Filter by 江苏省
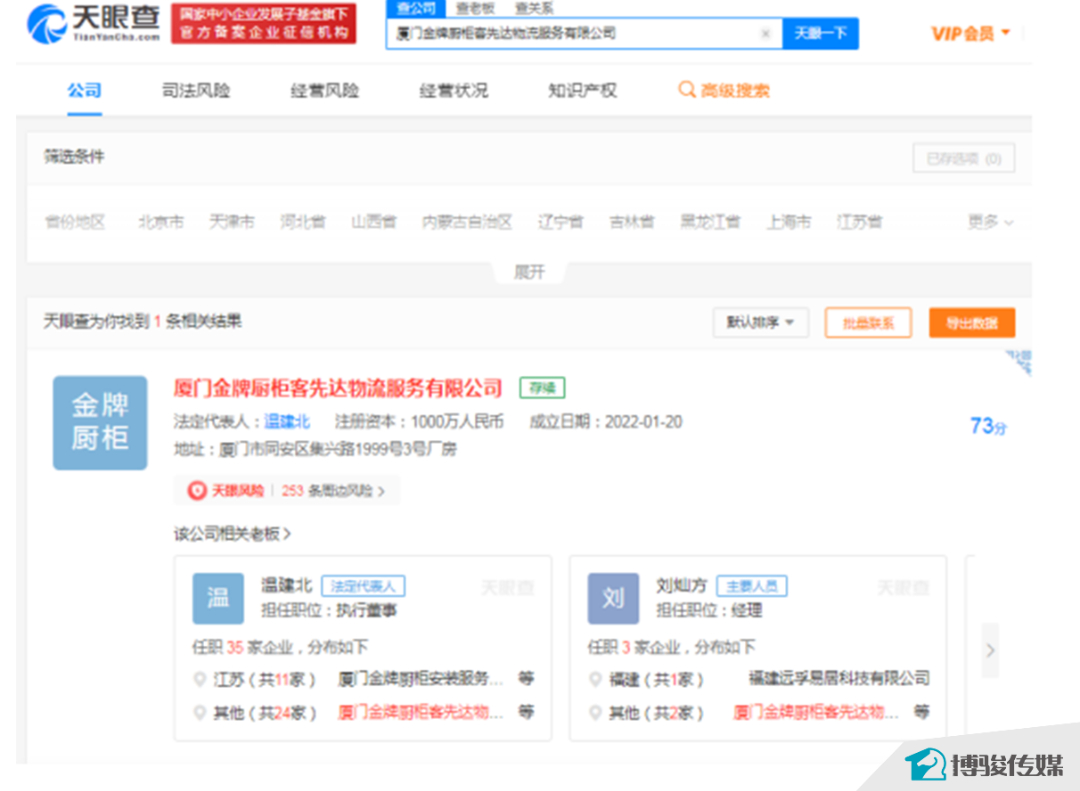This screenshot has width=1080, height=791. point(859,222)
